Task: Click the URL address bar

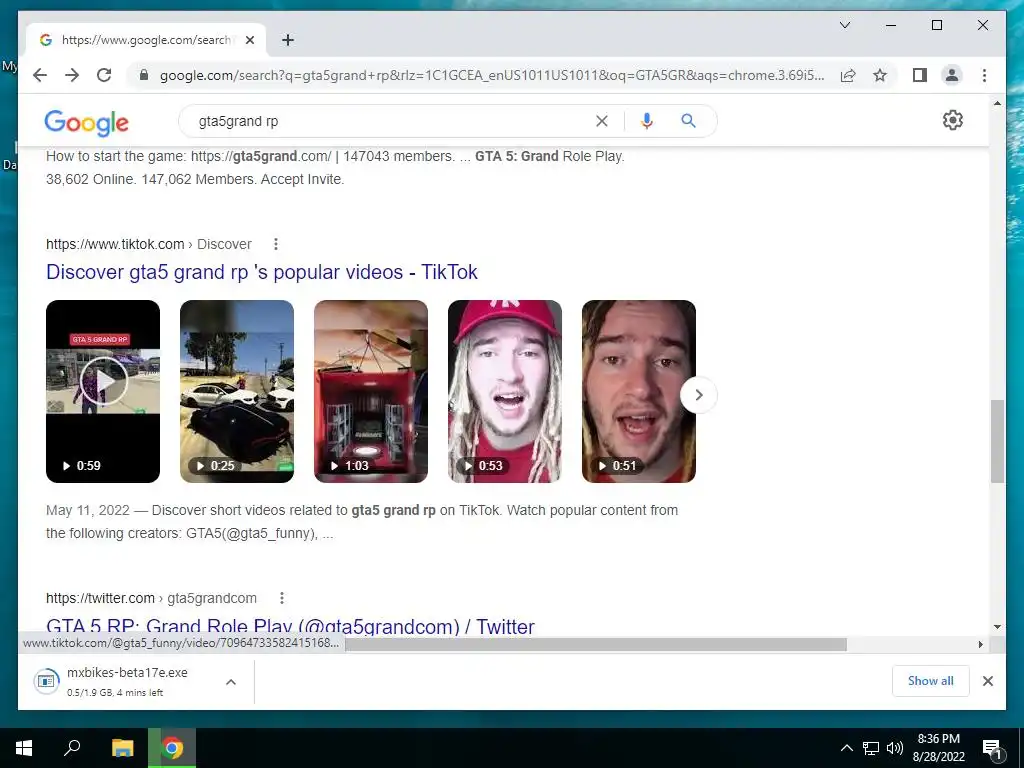Action: click(x=492, y=75)
